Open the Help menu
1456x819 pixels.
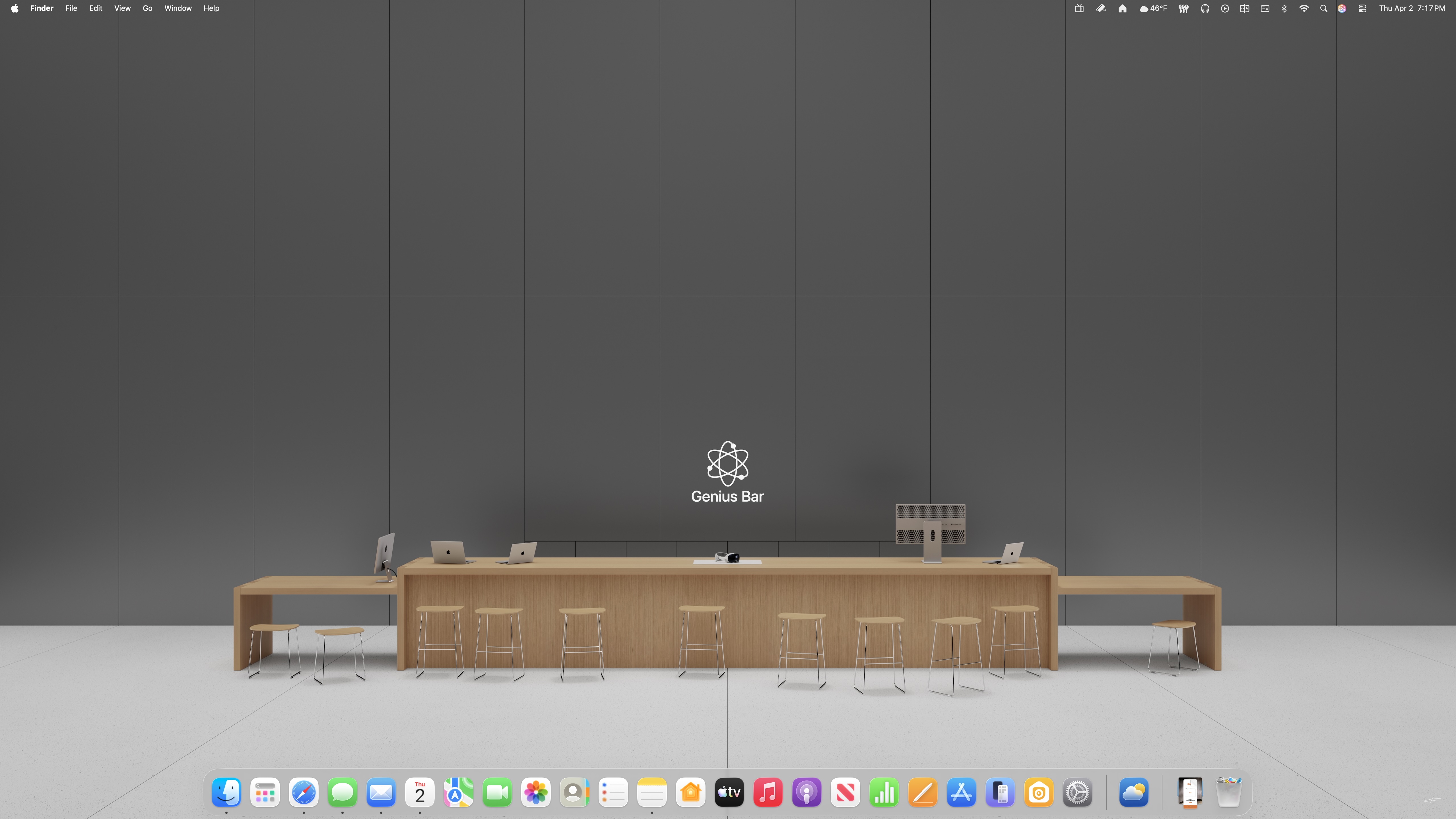211,9
